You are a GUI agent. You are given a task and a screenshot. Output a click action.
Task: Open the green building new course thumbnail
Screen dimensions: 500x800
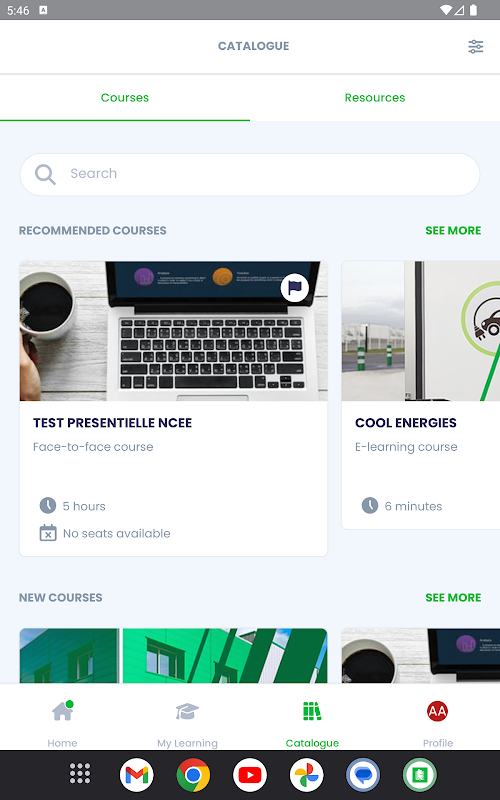173,656
